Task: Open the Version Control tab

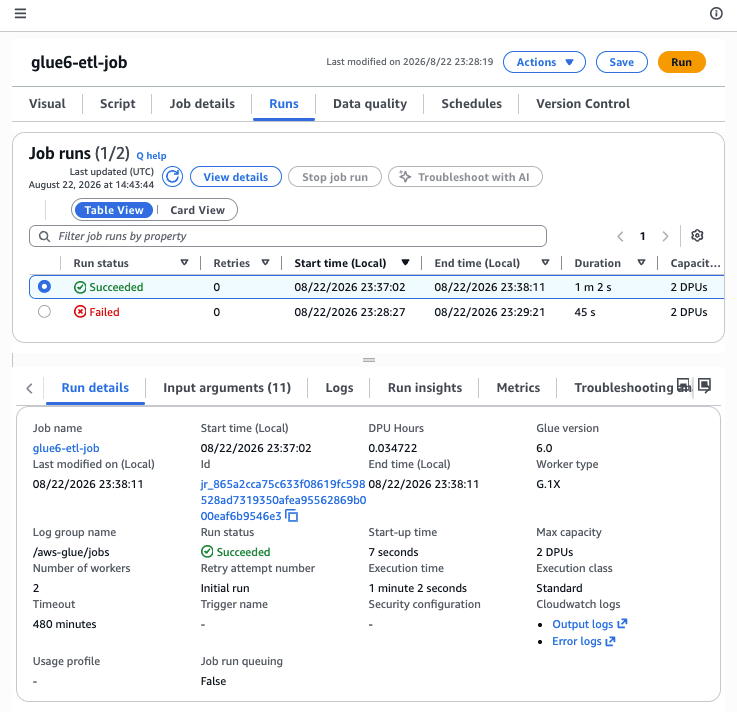Action: point(583,103)
